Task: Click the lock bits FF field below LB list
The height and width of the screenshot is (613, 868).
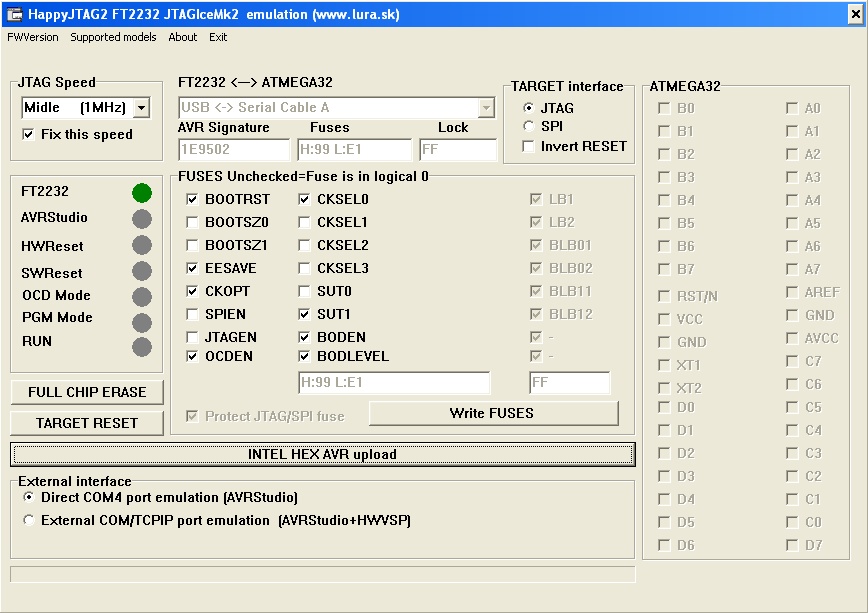Action: click(570, 383)
